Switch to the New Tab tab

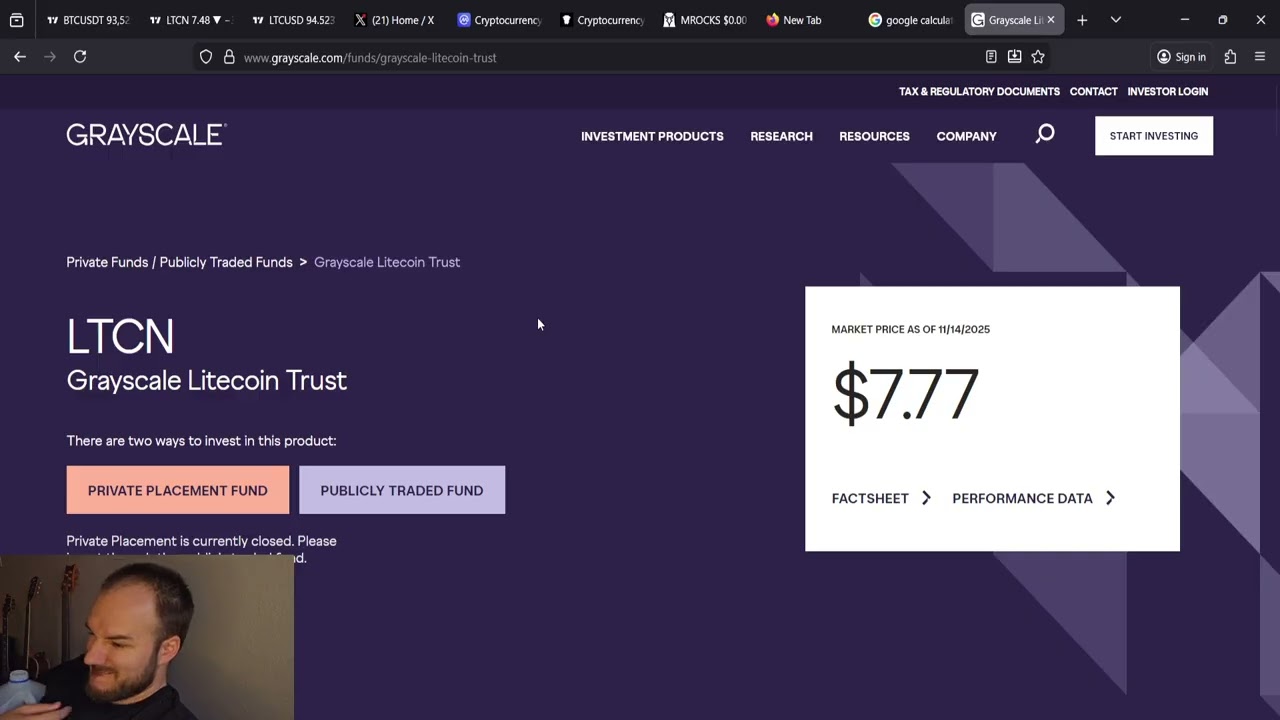point(807,20)
